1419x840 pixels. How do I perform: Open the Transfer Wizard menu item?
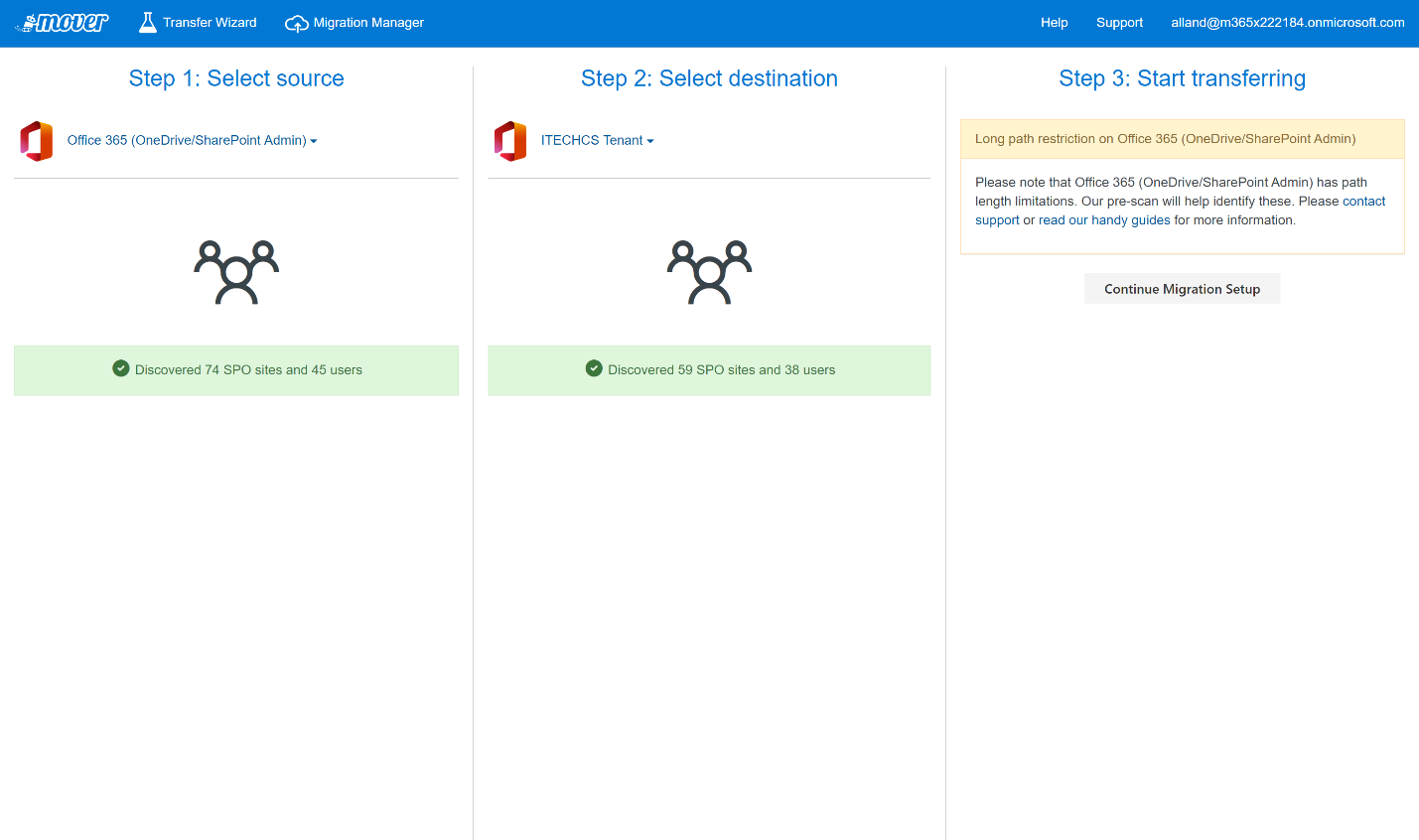click(210, 23)
